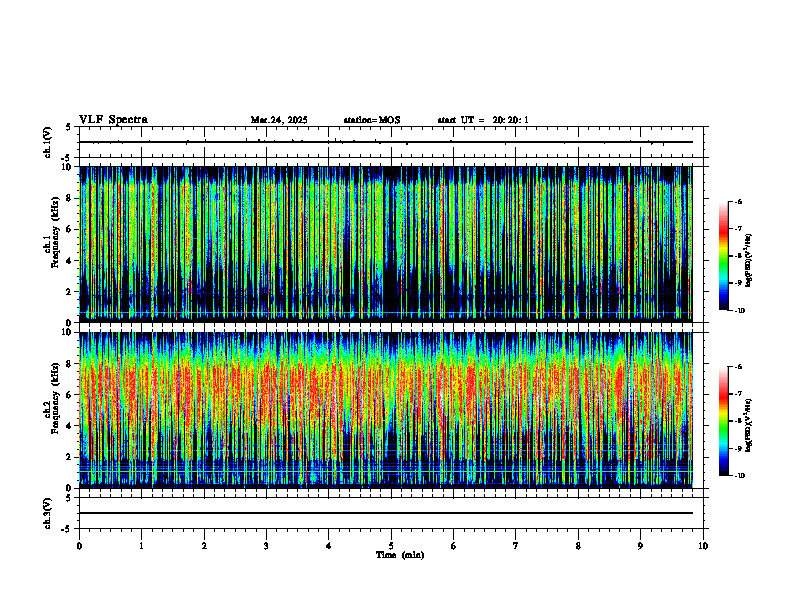Click the "start UT = 20:20:1" header text
Image resolution: width=792 pixels, height=612 pixels.
coord(483,120)
